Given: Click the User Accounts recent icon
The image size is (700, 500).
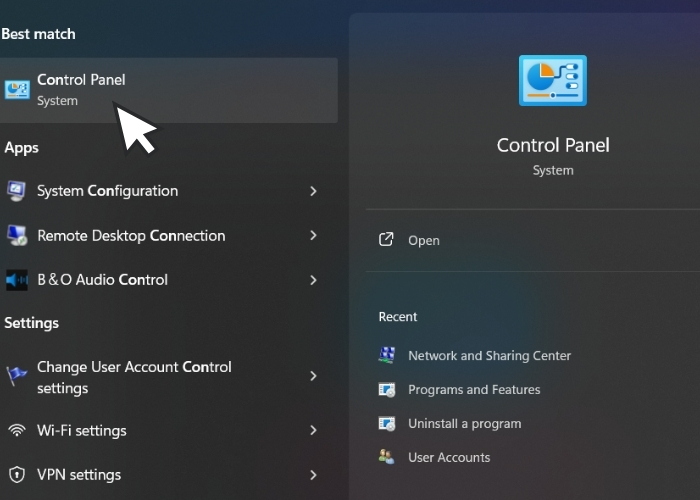Looking at the screenshot, I should coord(387,457).
